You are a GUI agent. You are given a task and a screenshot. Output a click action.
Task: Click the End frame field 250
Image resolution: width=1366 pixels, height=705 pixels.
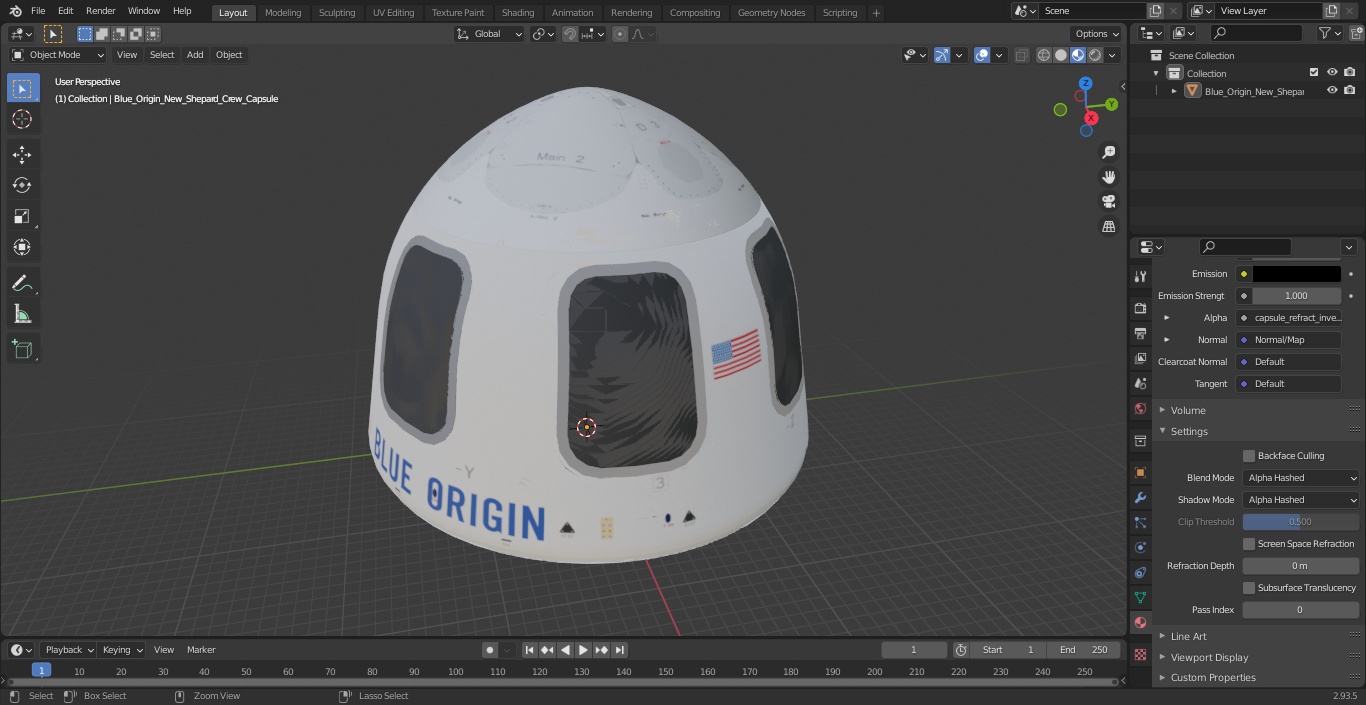pyautogui.click(x=1083, y=650)
